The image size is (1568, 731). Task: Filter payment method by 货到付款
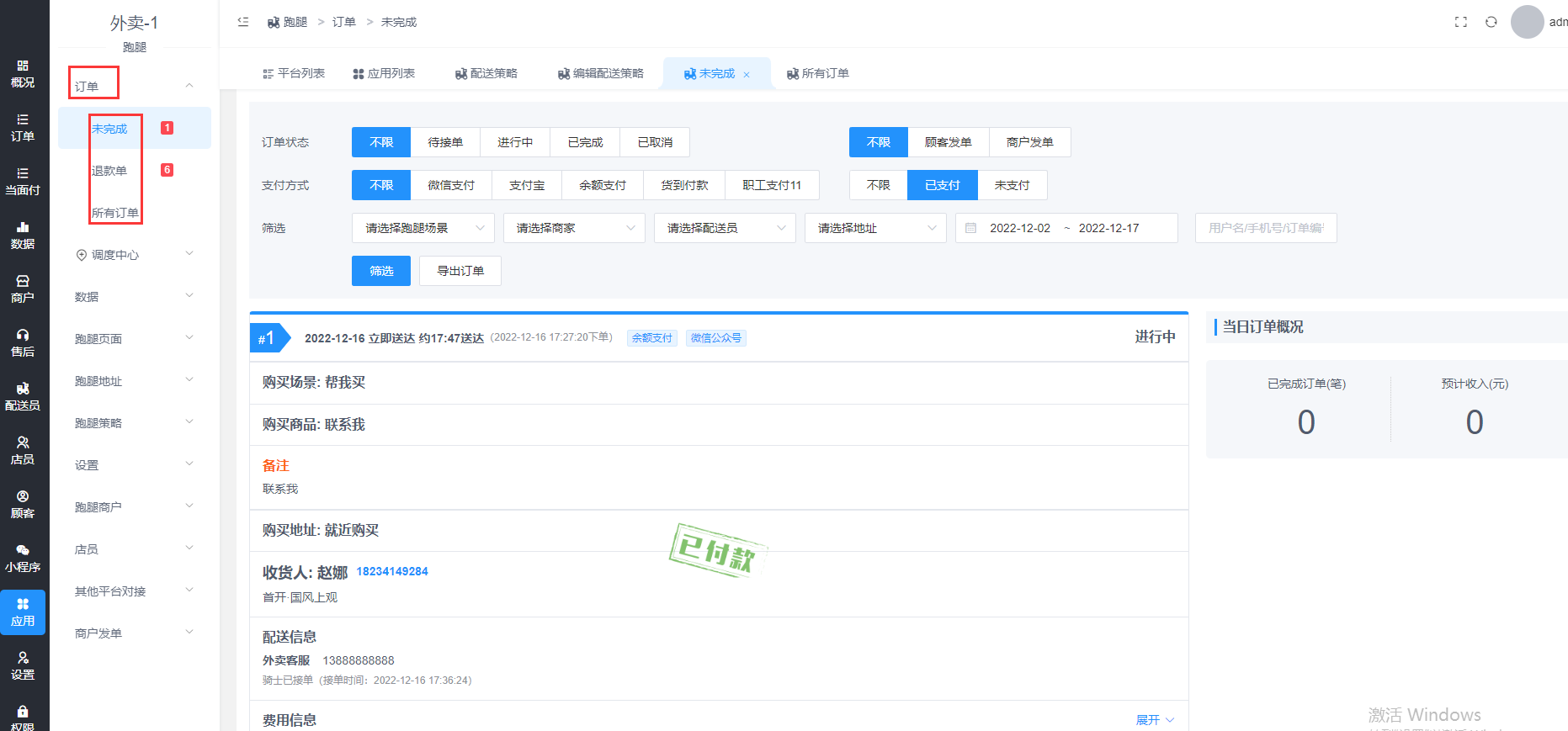click(684, 185)
